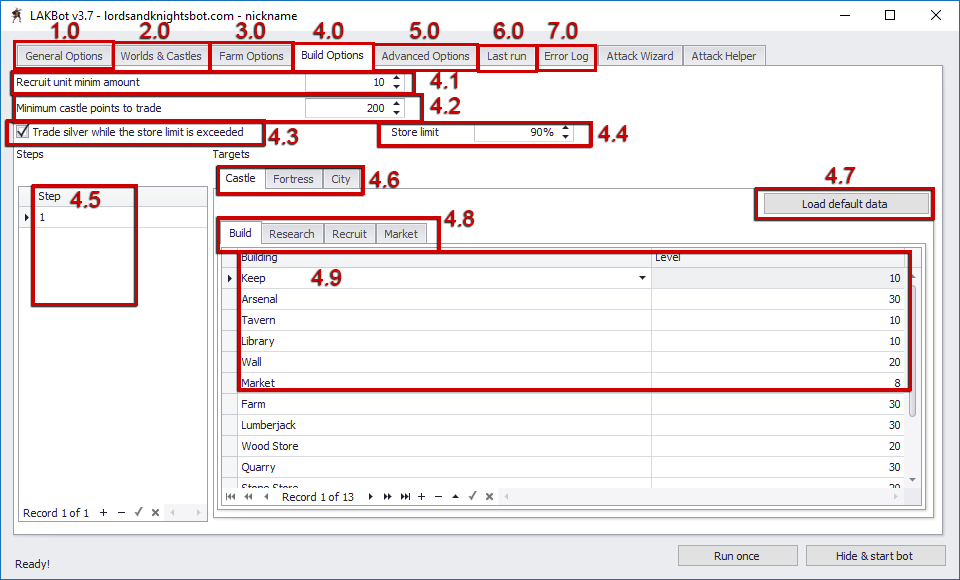This screenshot has width=960, height=580.
Task: Decrease the Store limit percentage
Action: 566,136
